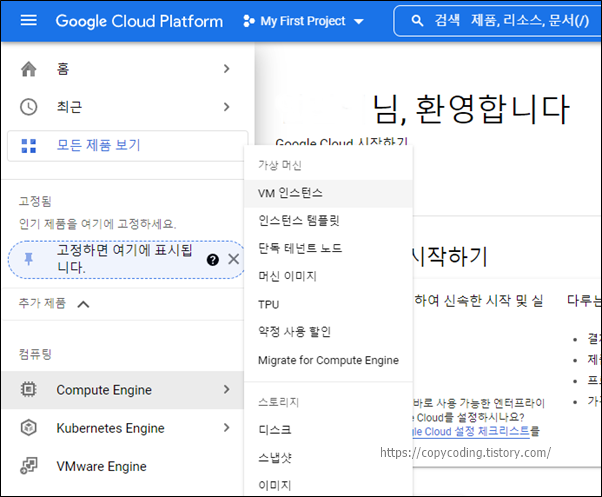Expand the 최근 submenu arrow
The width and height of the screenshot is (602, 497).
227,107
